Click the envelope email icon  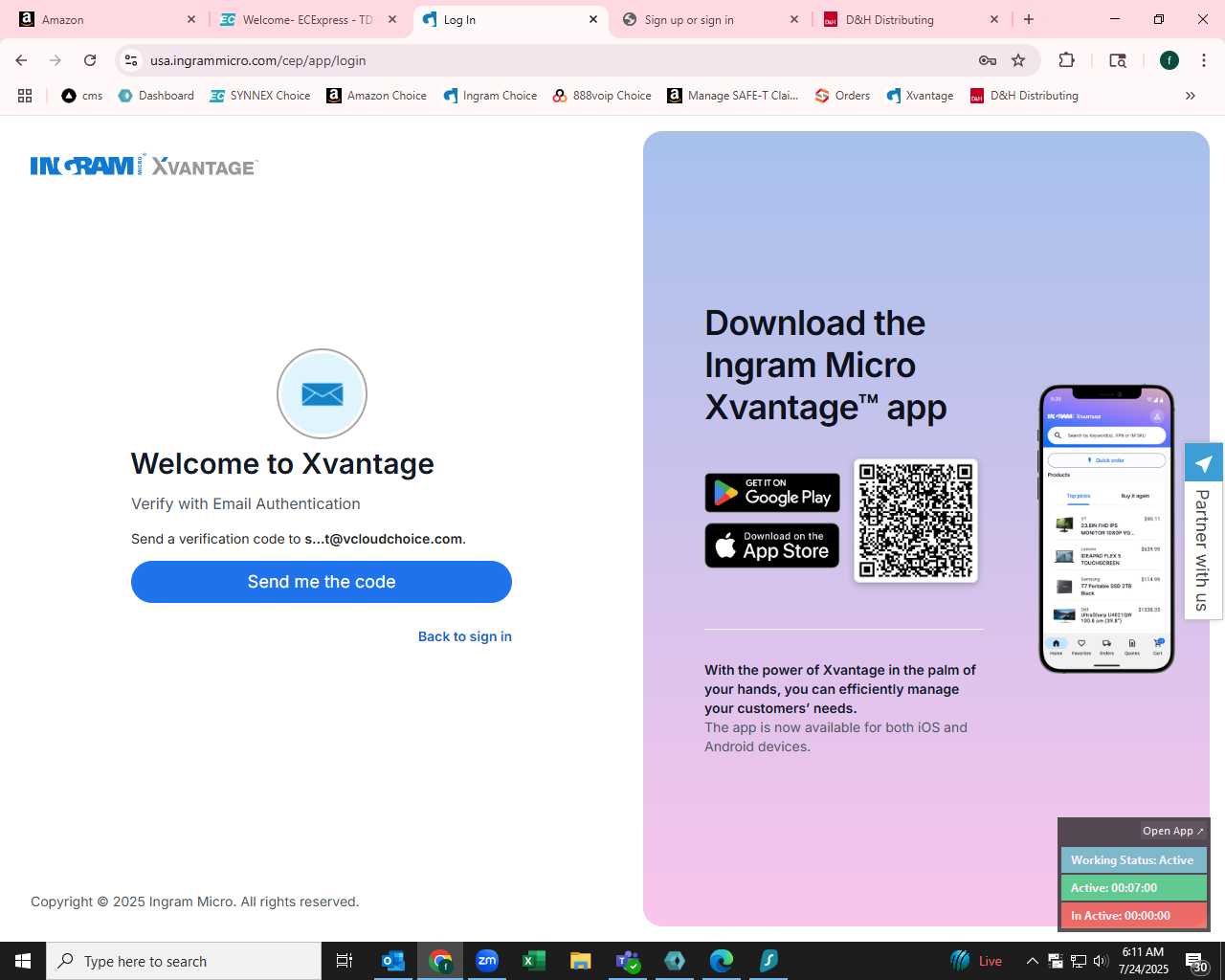322,394
